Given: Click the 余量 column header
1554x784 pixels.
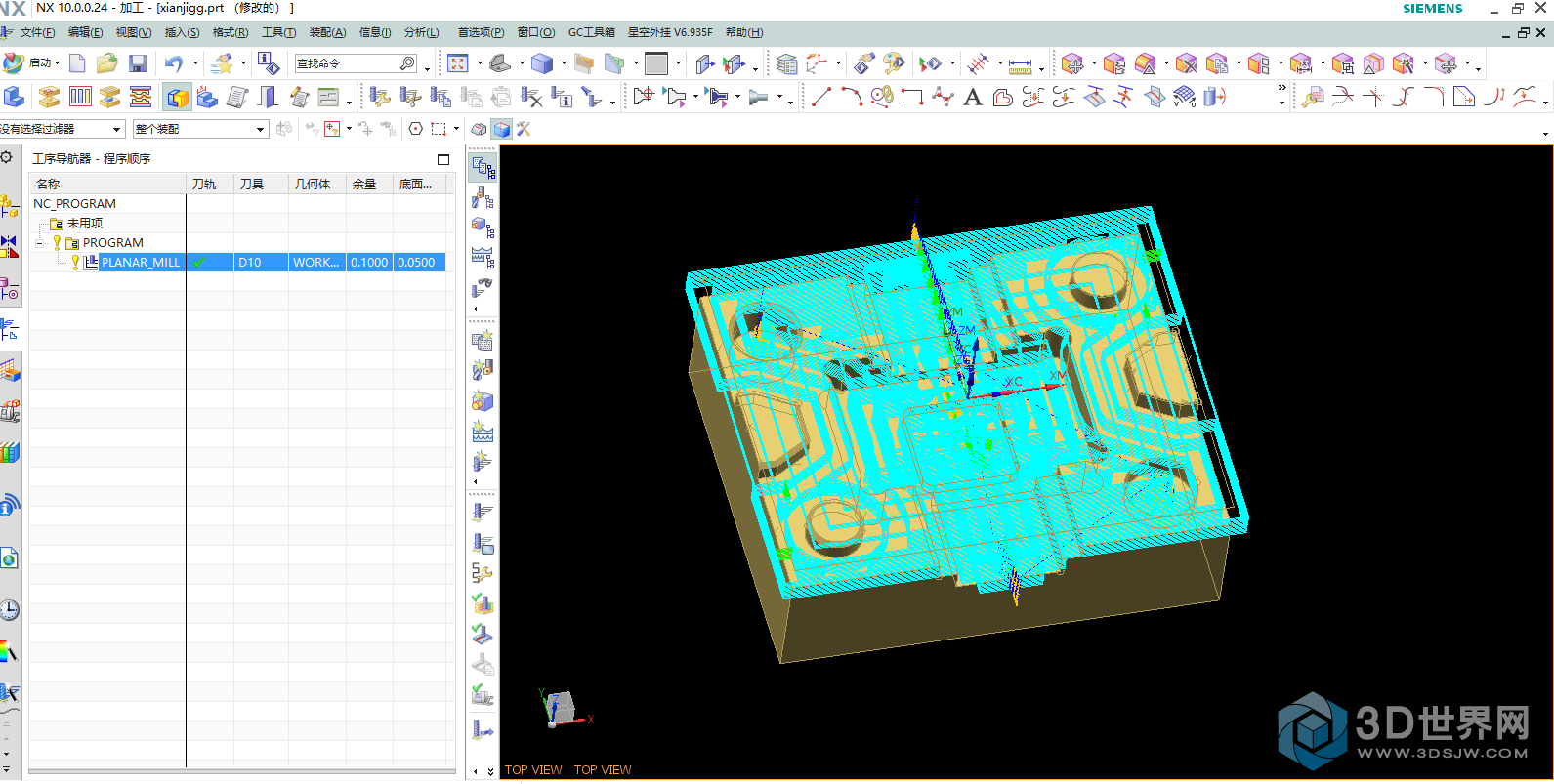Looking at the screenshot, I should (370, 184).
